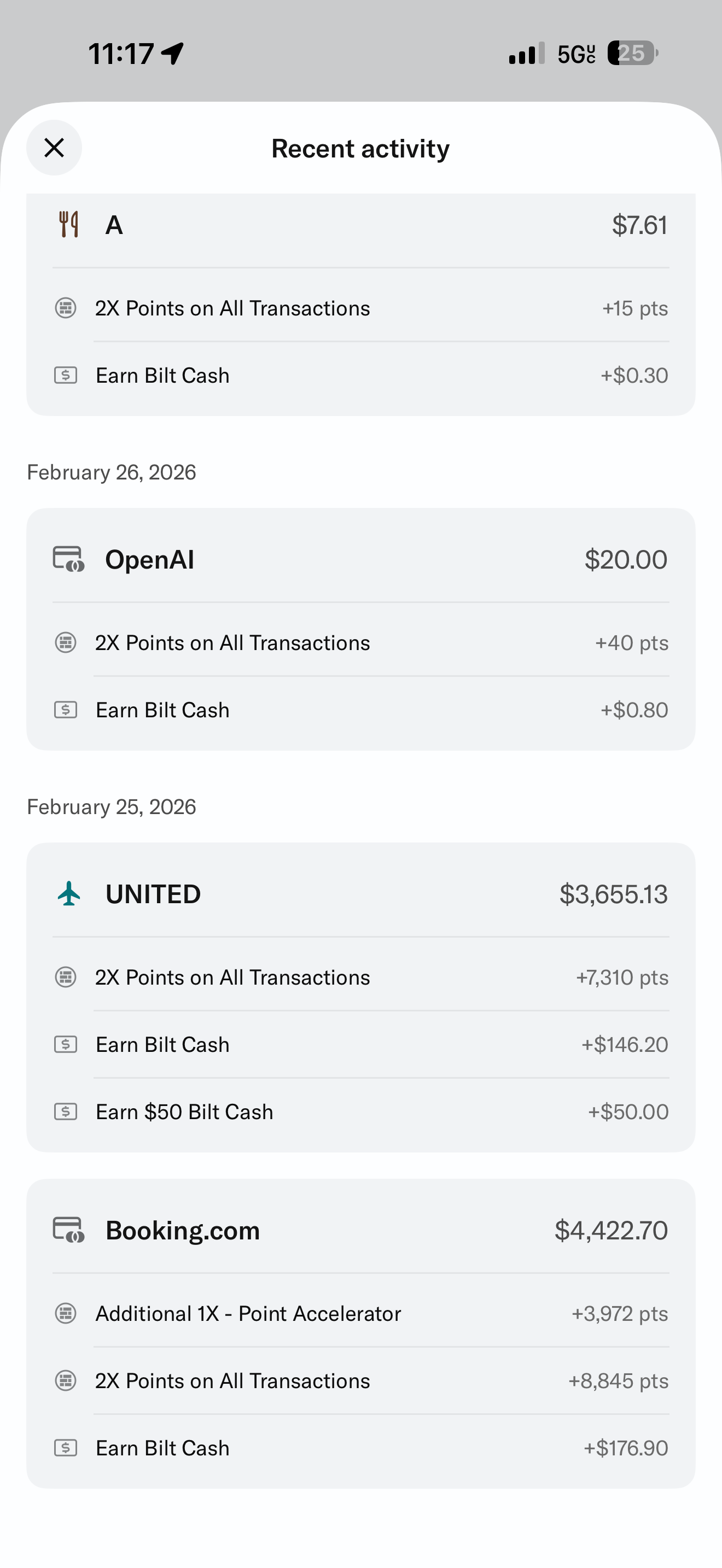Tap cash icon beside Earn $50 Bilt Cash

[x=66, y=1111]
